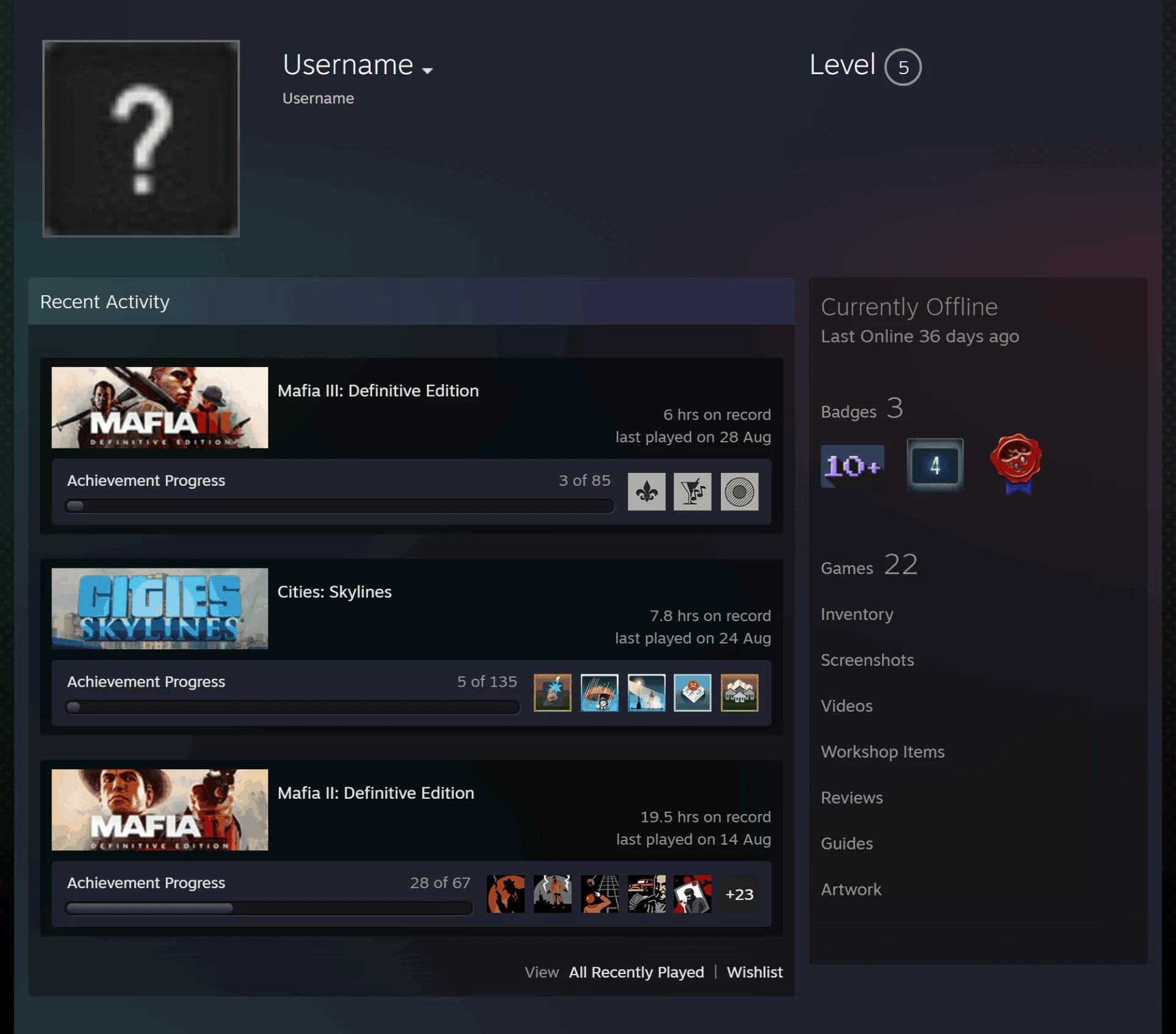Go to Artwork
Viewport: 1176px width, 1034px height.
(851, 889)
